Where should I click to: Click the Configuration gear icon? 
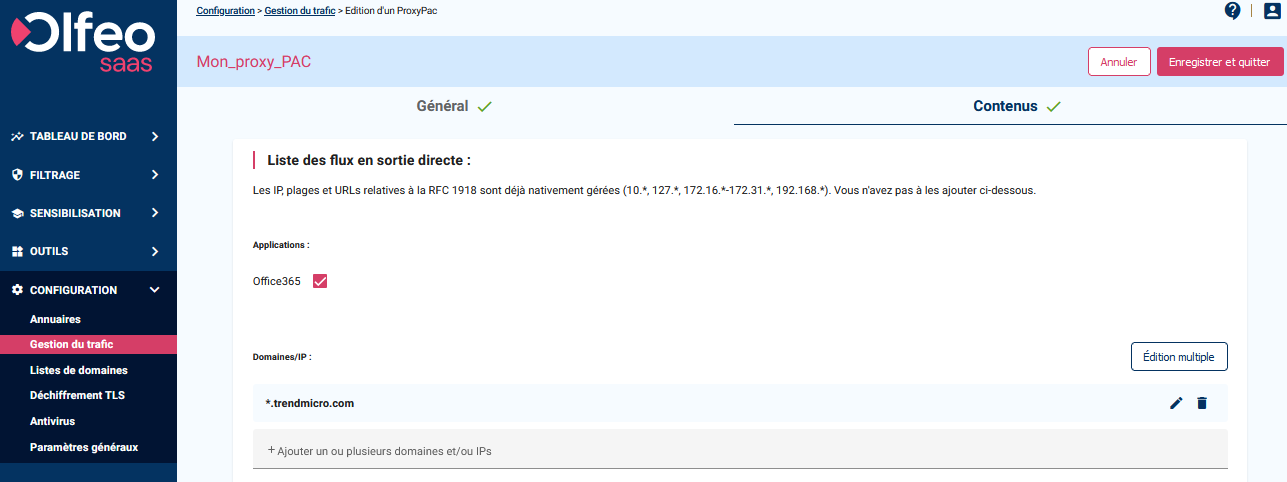[17, 290]
